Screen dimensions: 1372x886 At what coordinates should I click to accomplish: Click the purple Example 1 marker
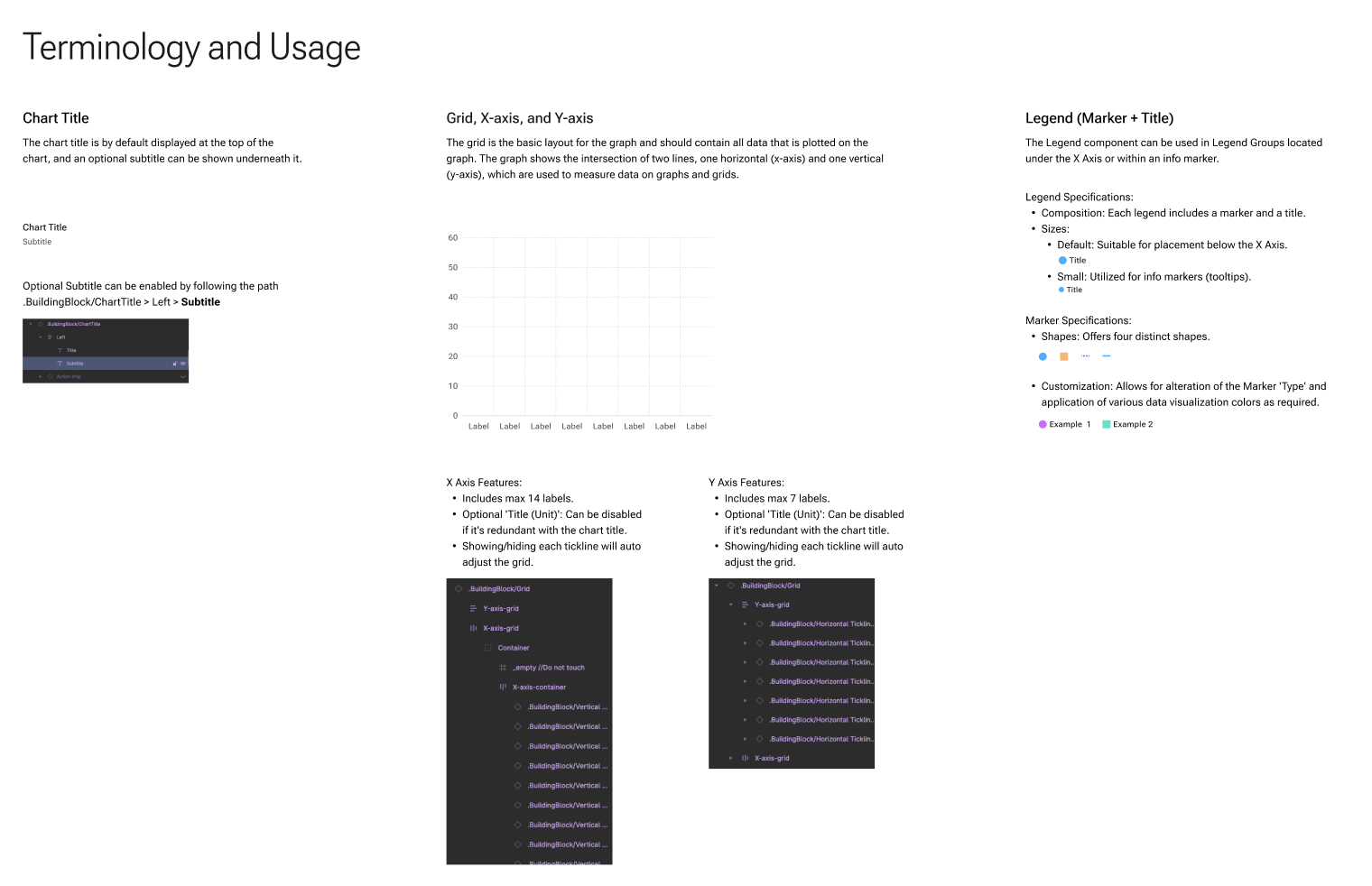(x=1043, y=424)
